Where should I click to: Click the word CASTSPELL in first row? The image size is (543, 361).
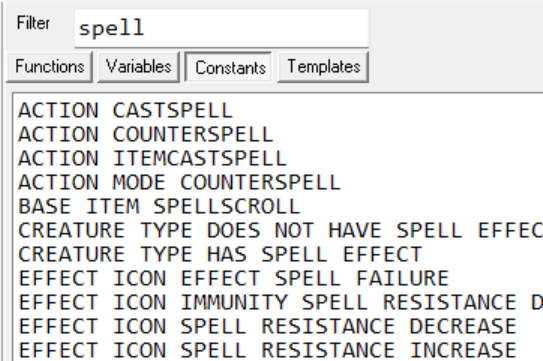click(x=172, y=111)
